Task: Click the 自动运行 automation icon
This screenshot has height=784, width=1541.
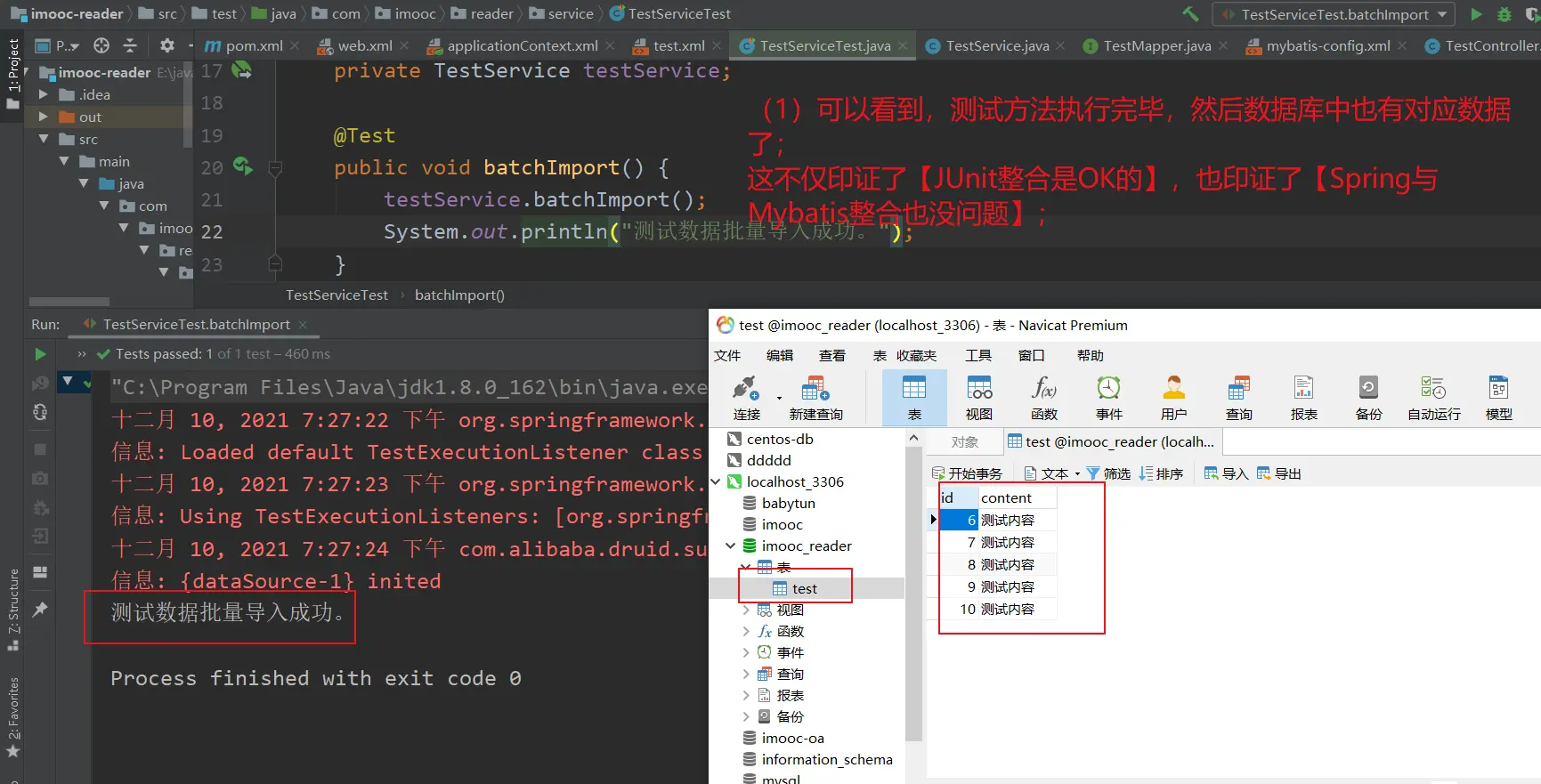Action: point(1433,397)
